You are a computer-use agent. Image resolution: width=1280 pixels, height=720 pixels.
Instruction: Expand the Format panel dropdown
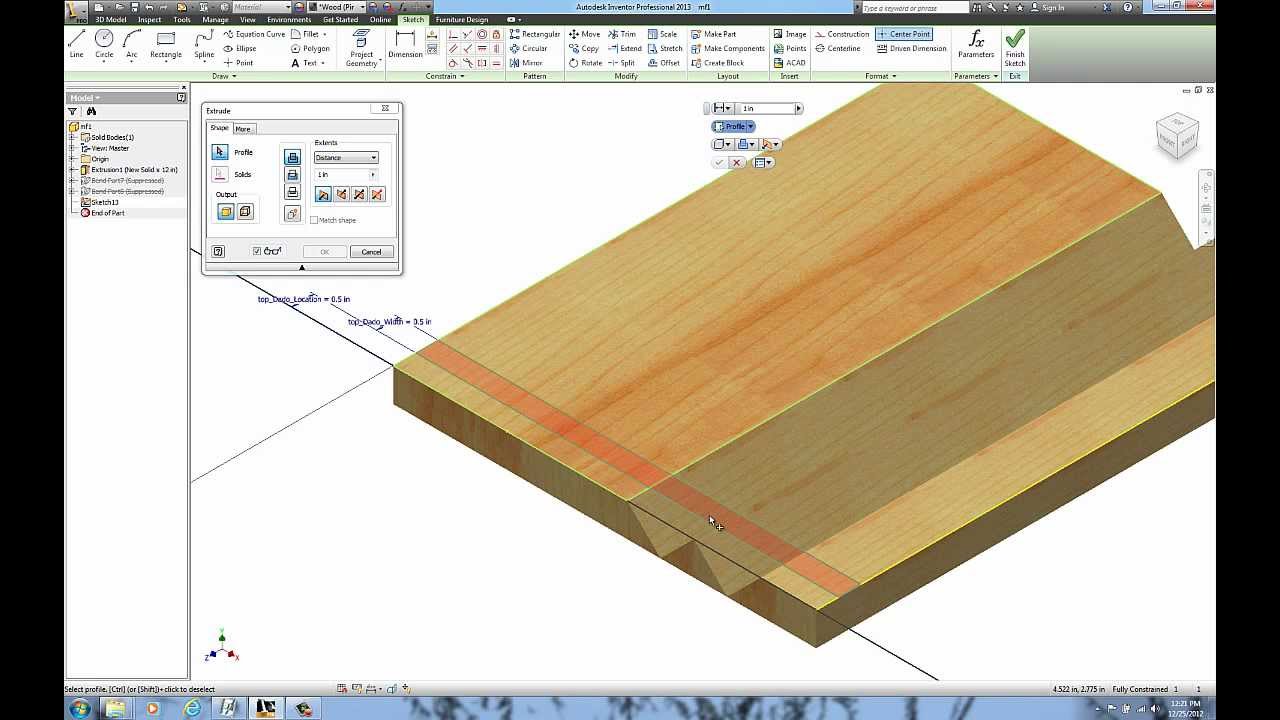tap(880, 76)
